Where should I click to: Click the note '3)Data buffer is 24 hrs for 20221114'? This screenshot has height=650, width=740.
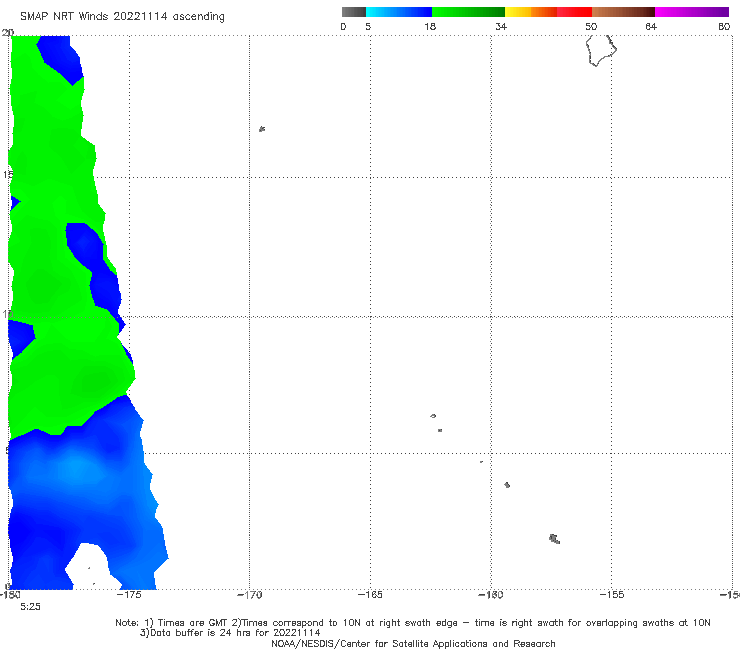point(230,633)
